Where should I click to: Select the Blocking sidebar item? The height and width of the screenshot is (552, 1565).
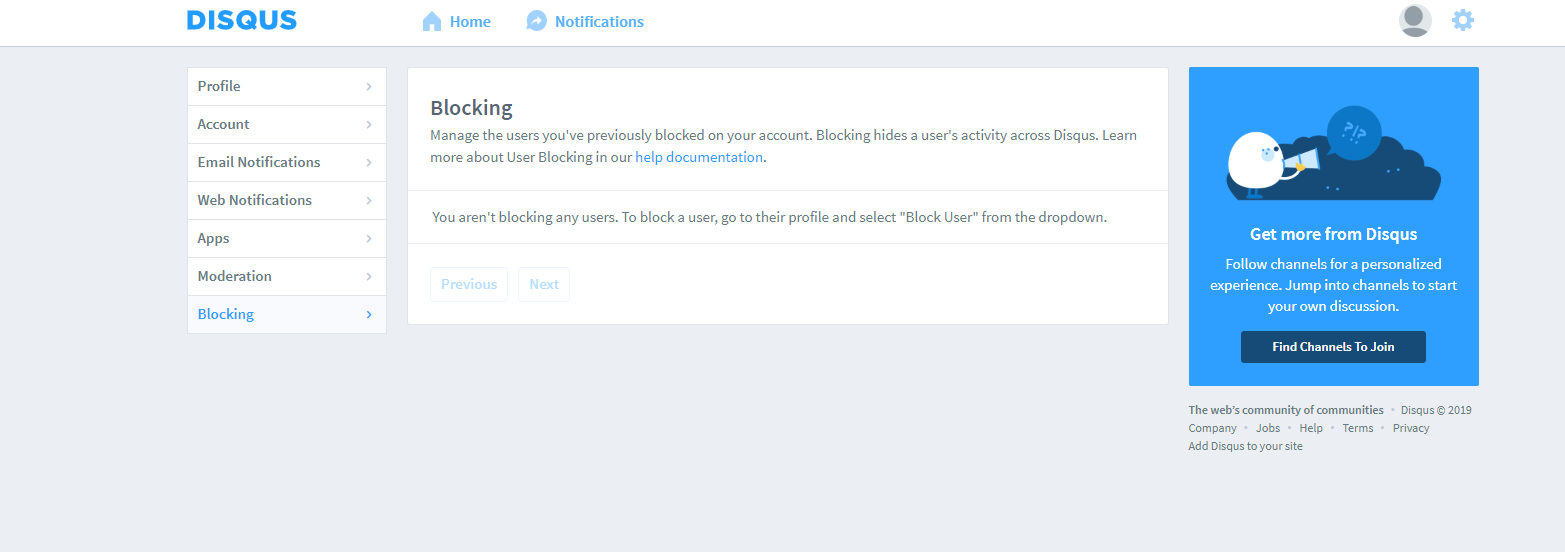[x=226, y=315]
